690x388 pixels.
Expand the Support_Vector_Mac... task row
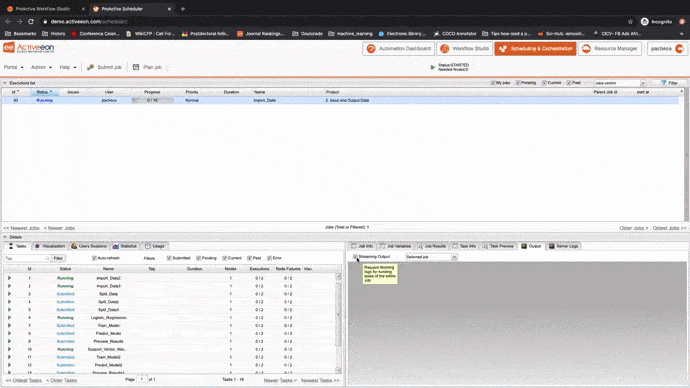pyautogui.click(x=9, y=349)
